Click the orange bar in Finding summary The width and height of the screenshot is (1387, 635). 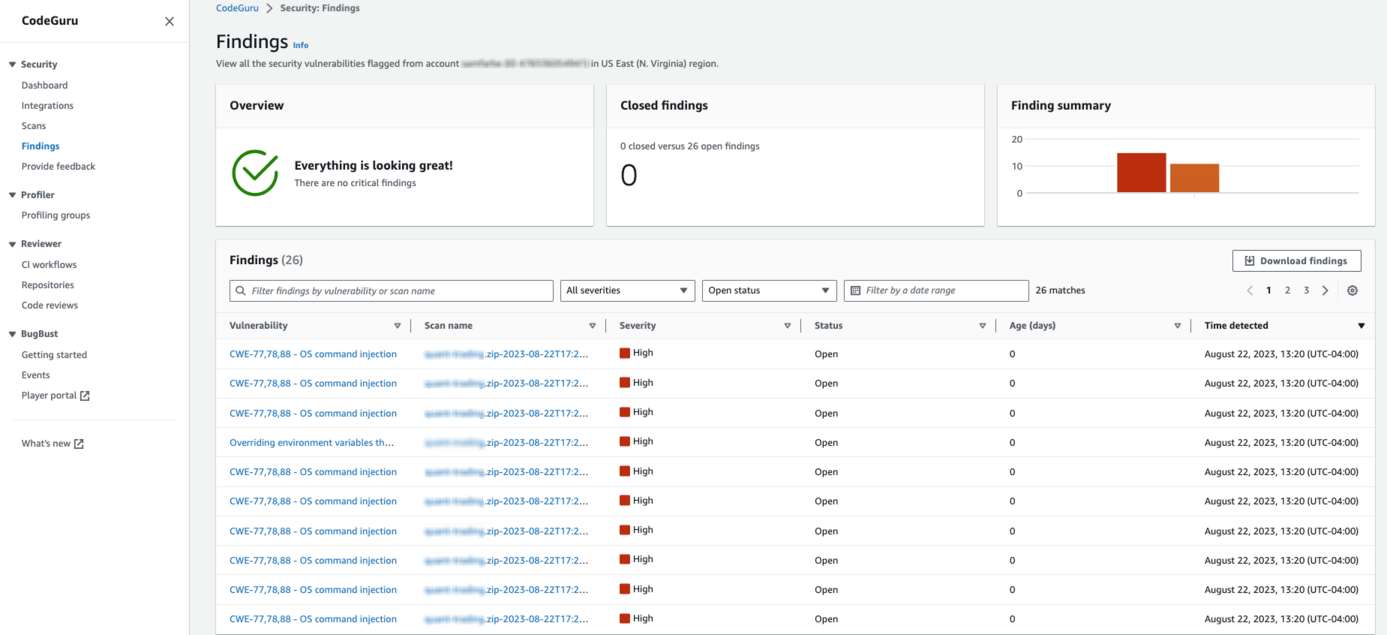pos(1194,178)
